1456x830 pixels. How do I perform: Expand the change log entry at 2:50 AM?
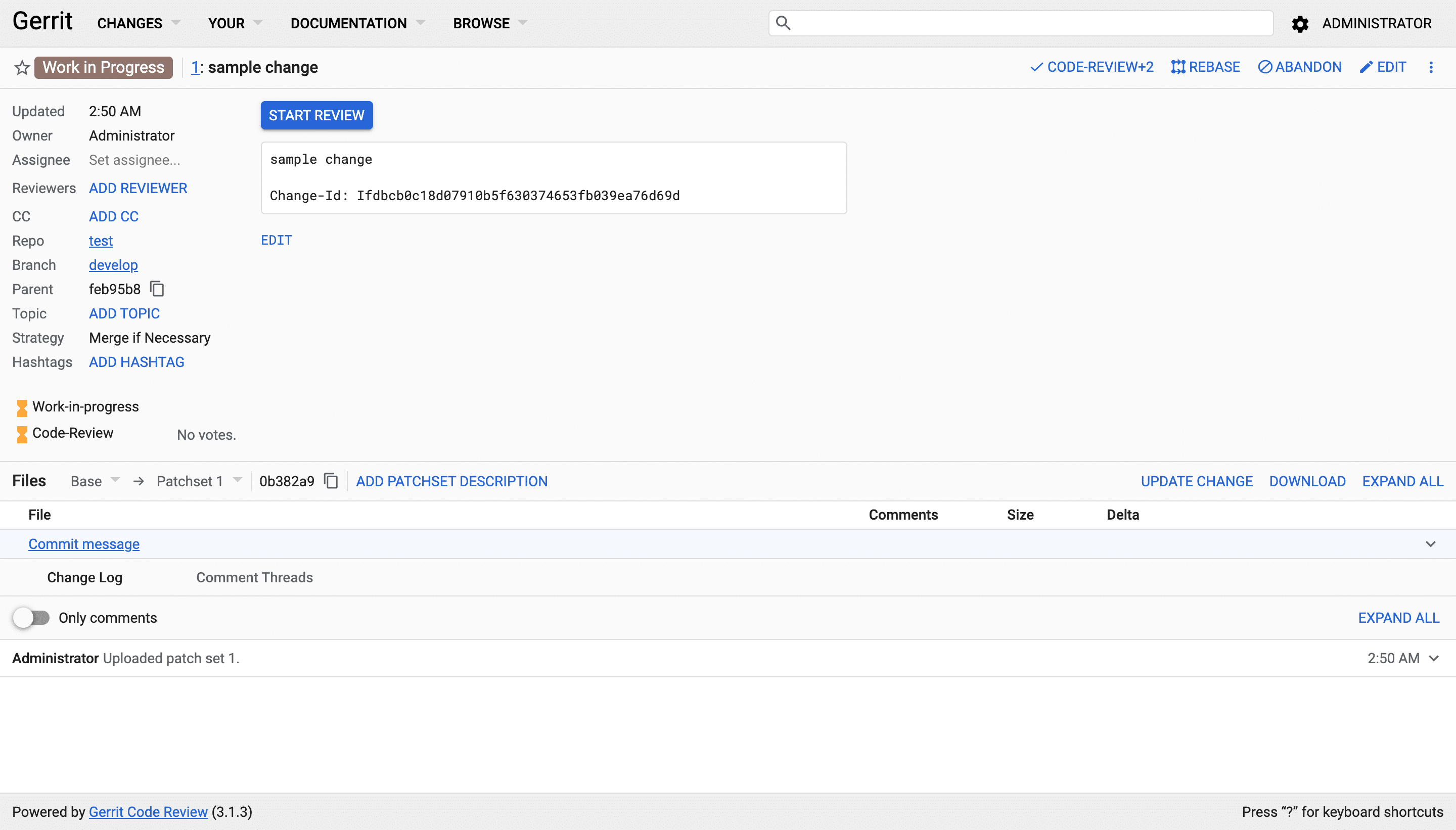(x=1436, y=658)
